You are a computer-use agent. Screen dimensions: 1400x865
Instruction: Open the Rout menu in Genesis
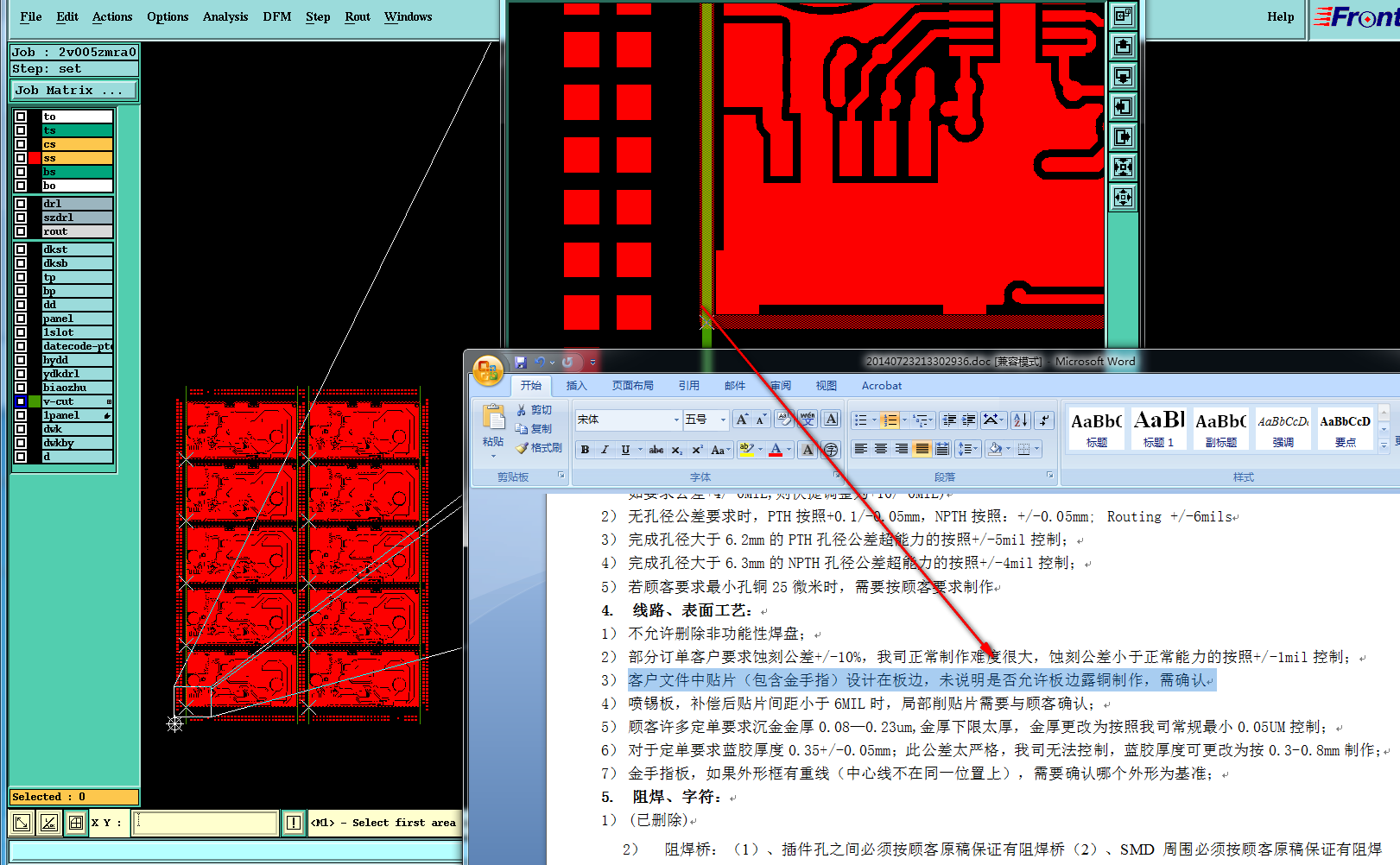click(x=357, y=16)
